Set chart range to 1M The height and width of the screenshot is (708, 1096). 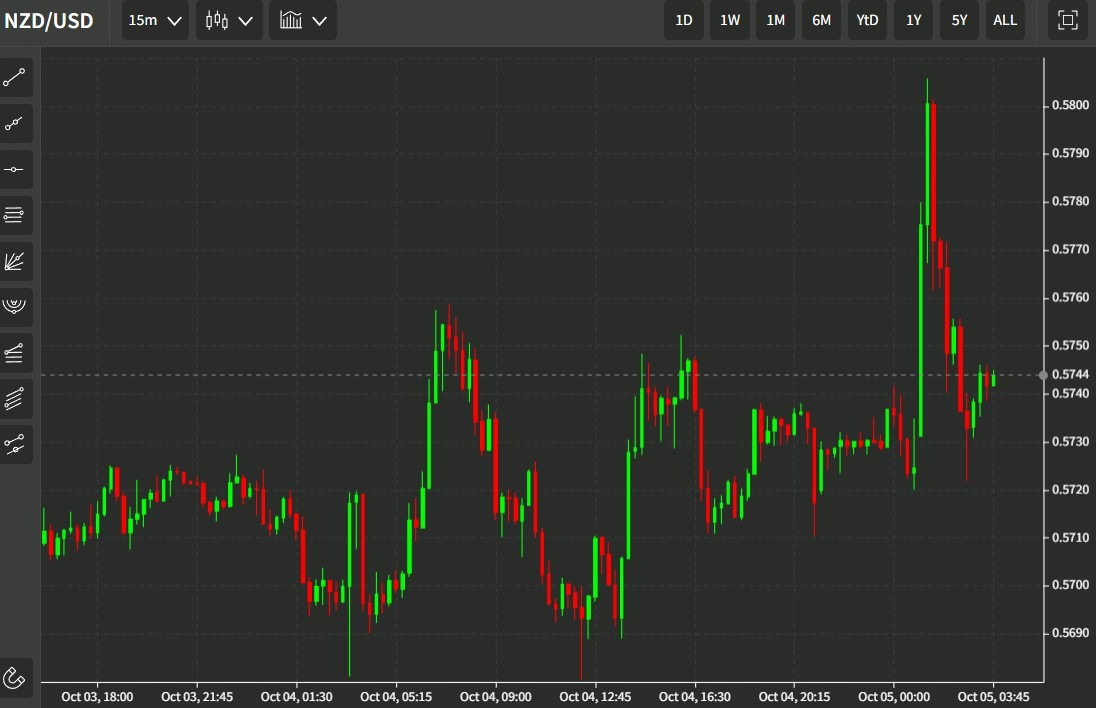click(x=775, y=20)
